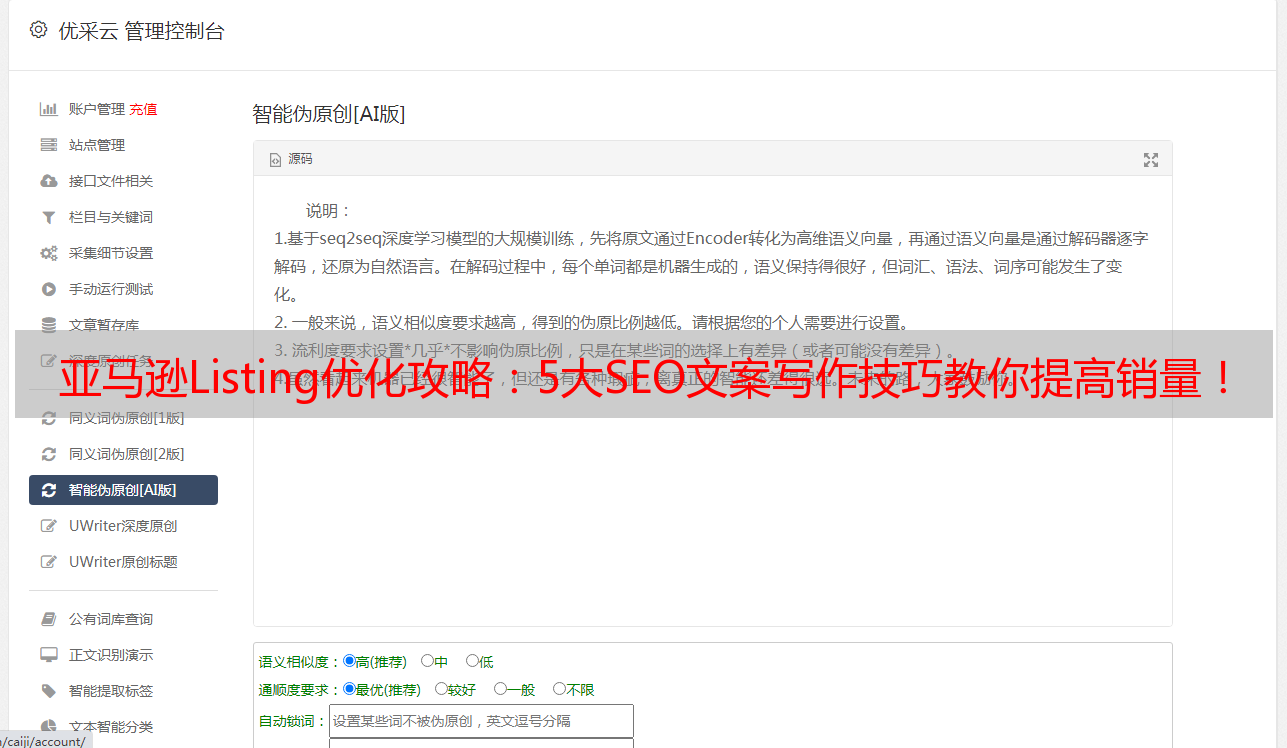Click the 自动锁词 input field
1287x748 pixels.
click(481, 721)
